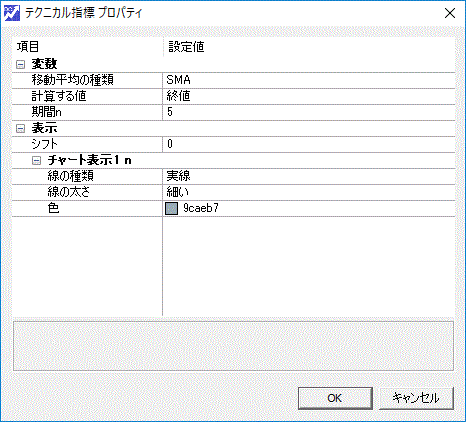Select the 線の太さ row label
Screen dimensions: 466x422
coord(69,192)
